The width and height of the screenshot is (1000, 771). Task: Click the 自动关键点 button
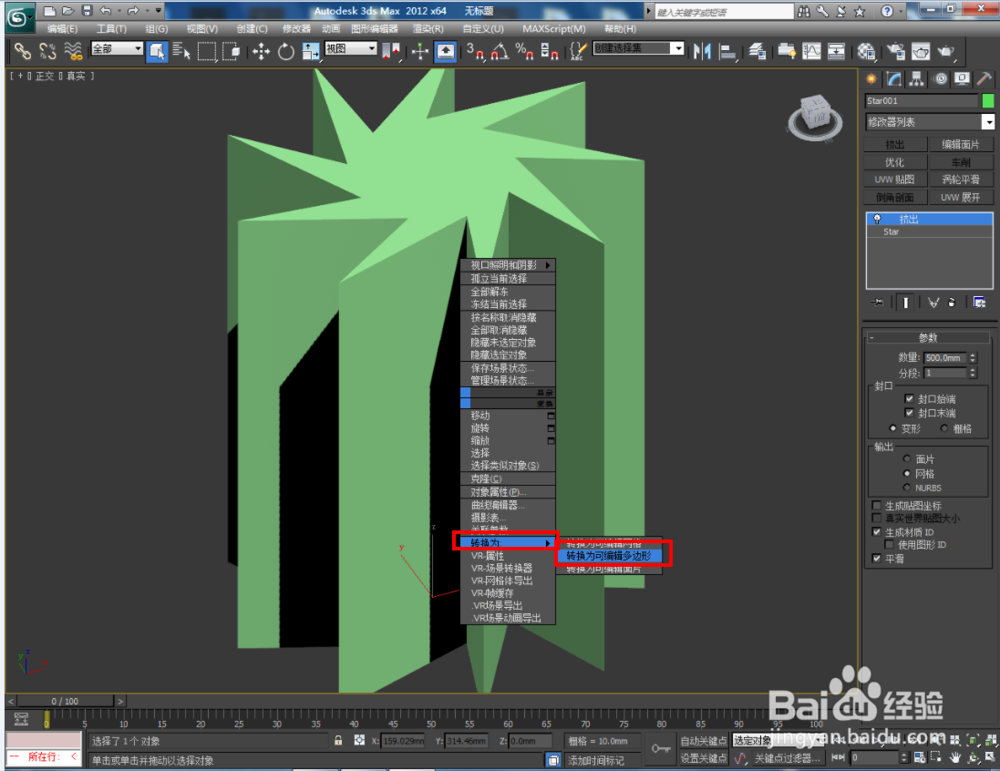(x=703, y=740)
